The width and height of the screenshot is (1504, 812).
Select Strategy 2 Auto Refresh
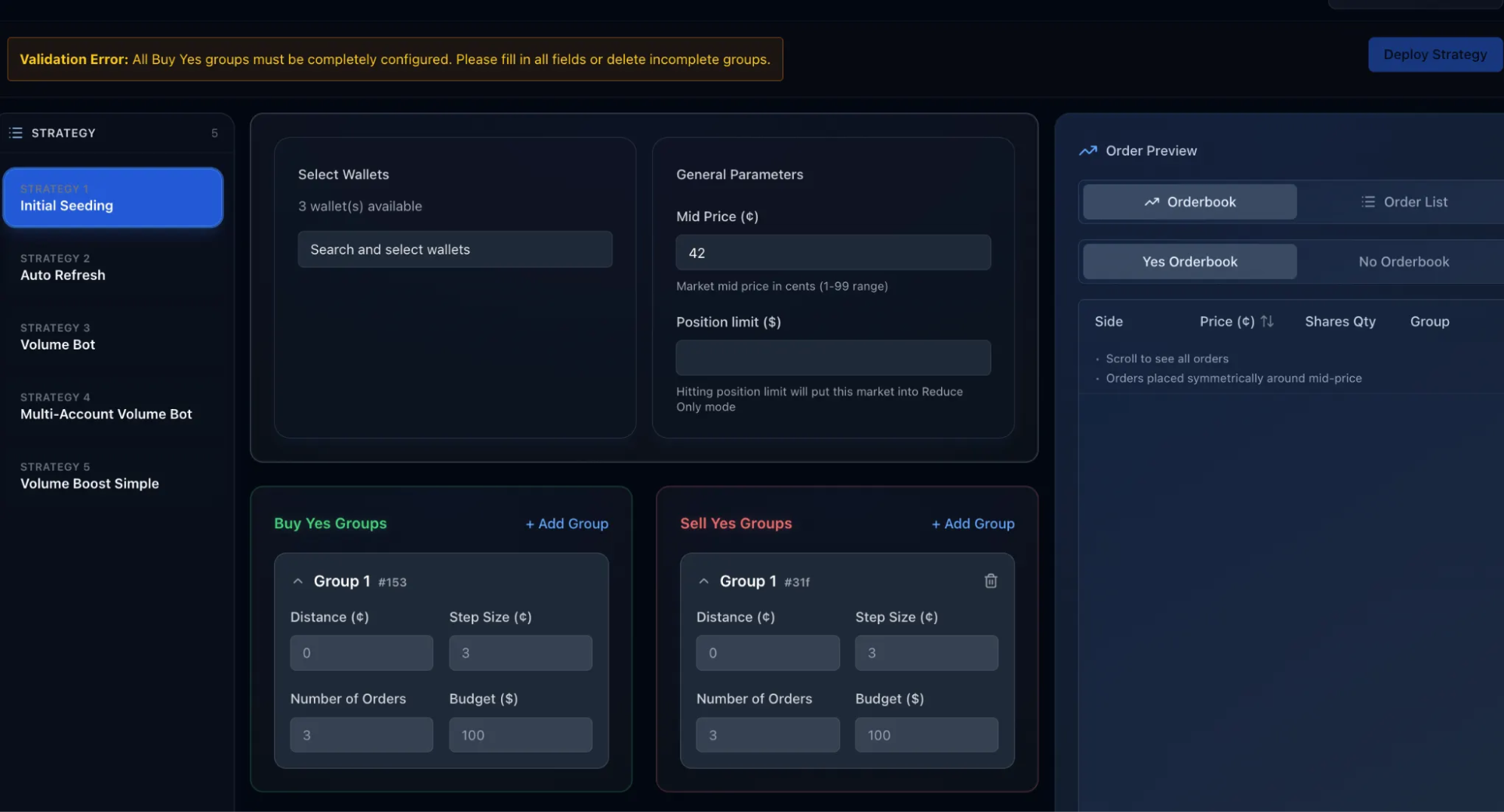pyautogui.click(x=113, y=268)
